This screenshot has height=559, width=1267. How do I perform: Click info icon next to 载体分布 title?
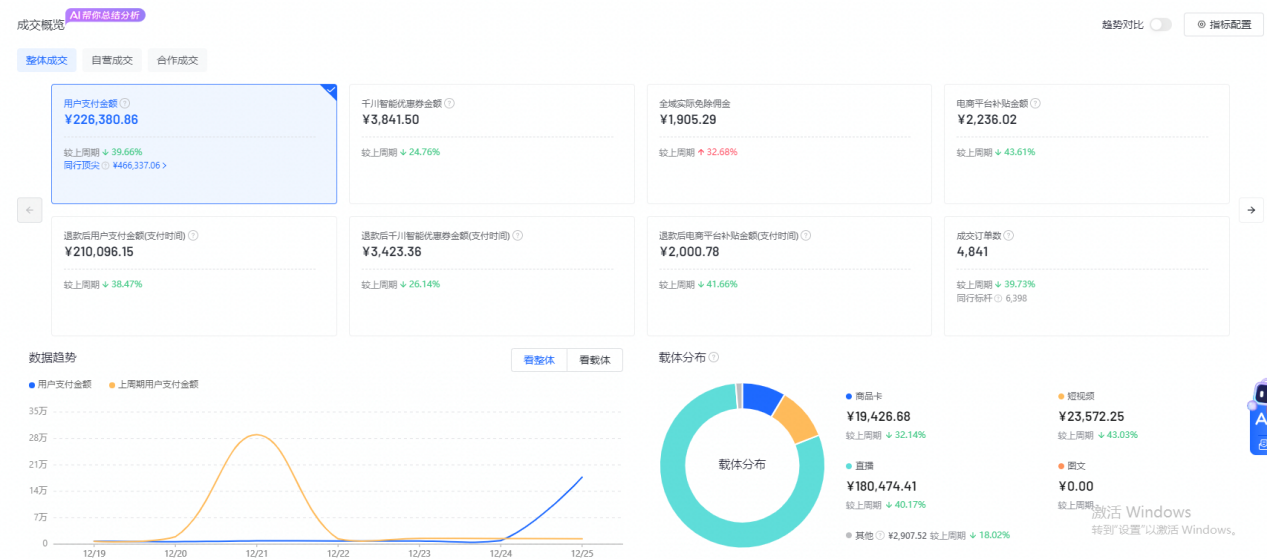714,358
